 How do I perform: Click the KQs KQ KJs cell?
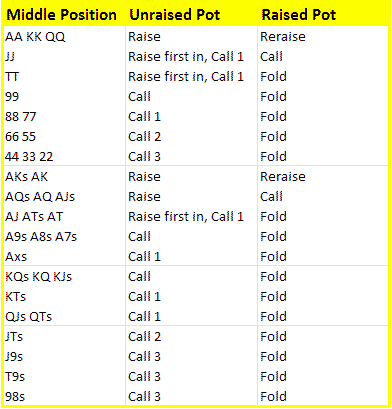pyautogui.click(x=64, y=277)
